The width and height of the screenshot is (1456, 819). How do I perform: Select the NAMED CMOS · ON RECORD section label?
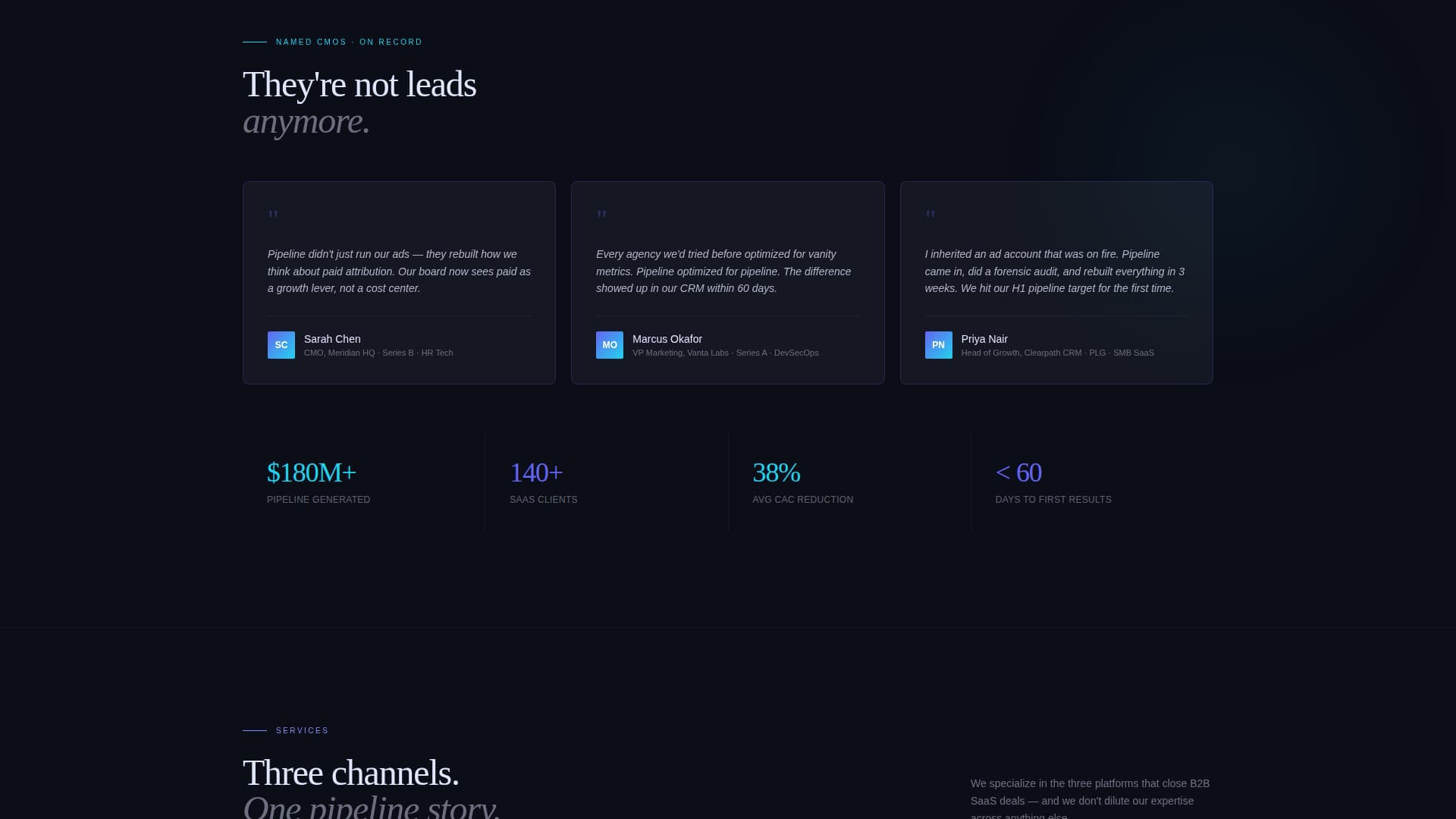(349, 42)
